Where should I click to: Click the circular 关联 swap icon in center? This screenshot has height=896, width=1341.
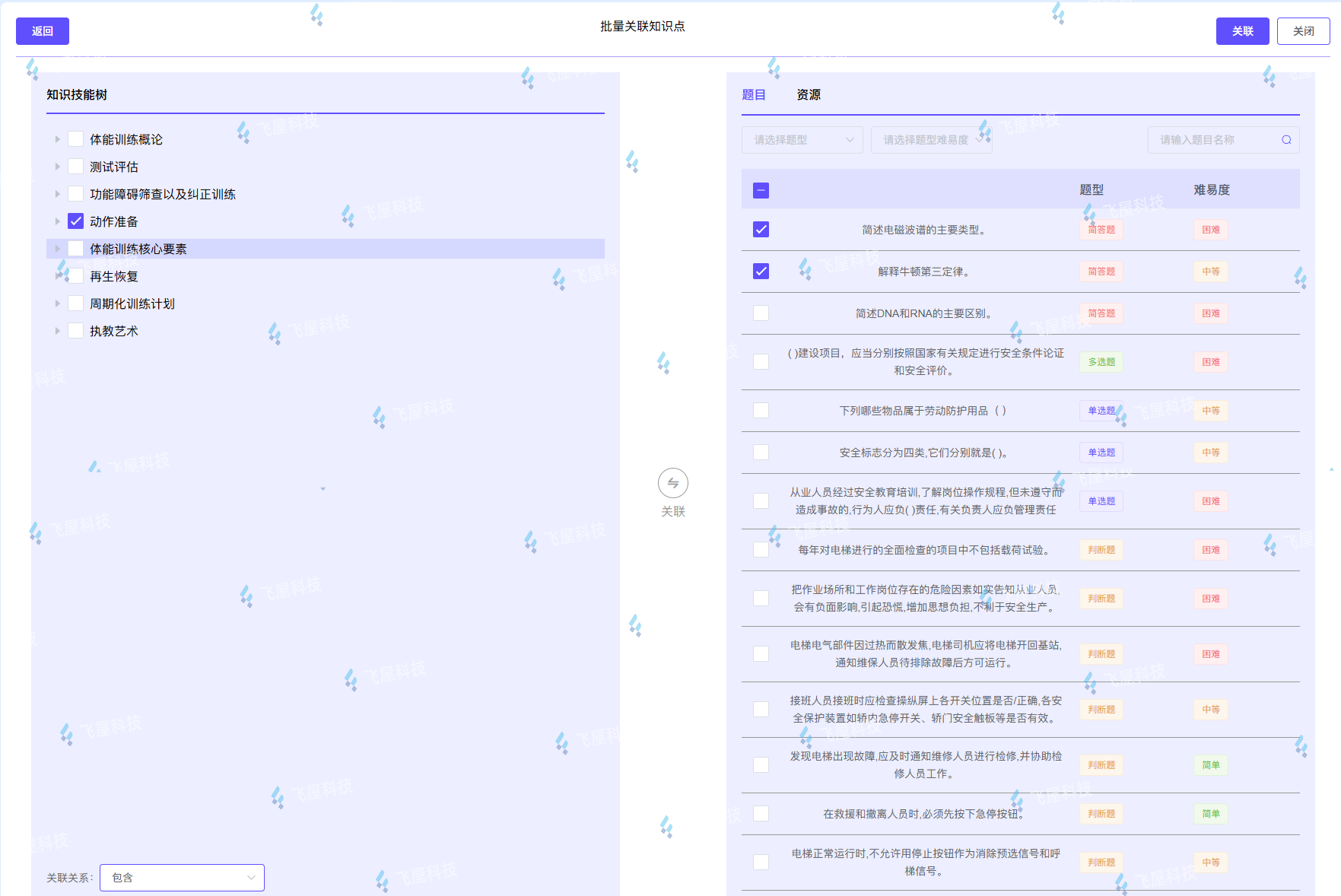pyautogui.click(x=672, y=483)
